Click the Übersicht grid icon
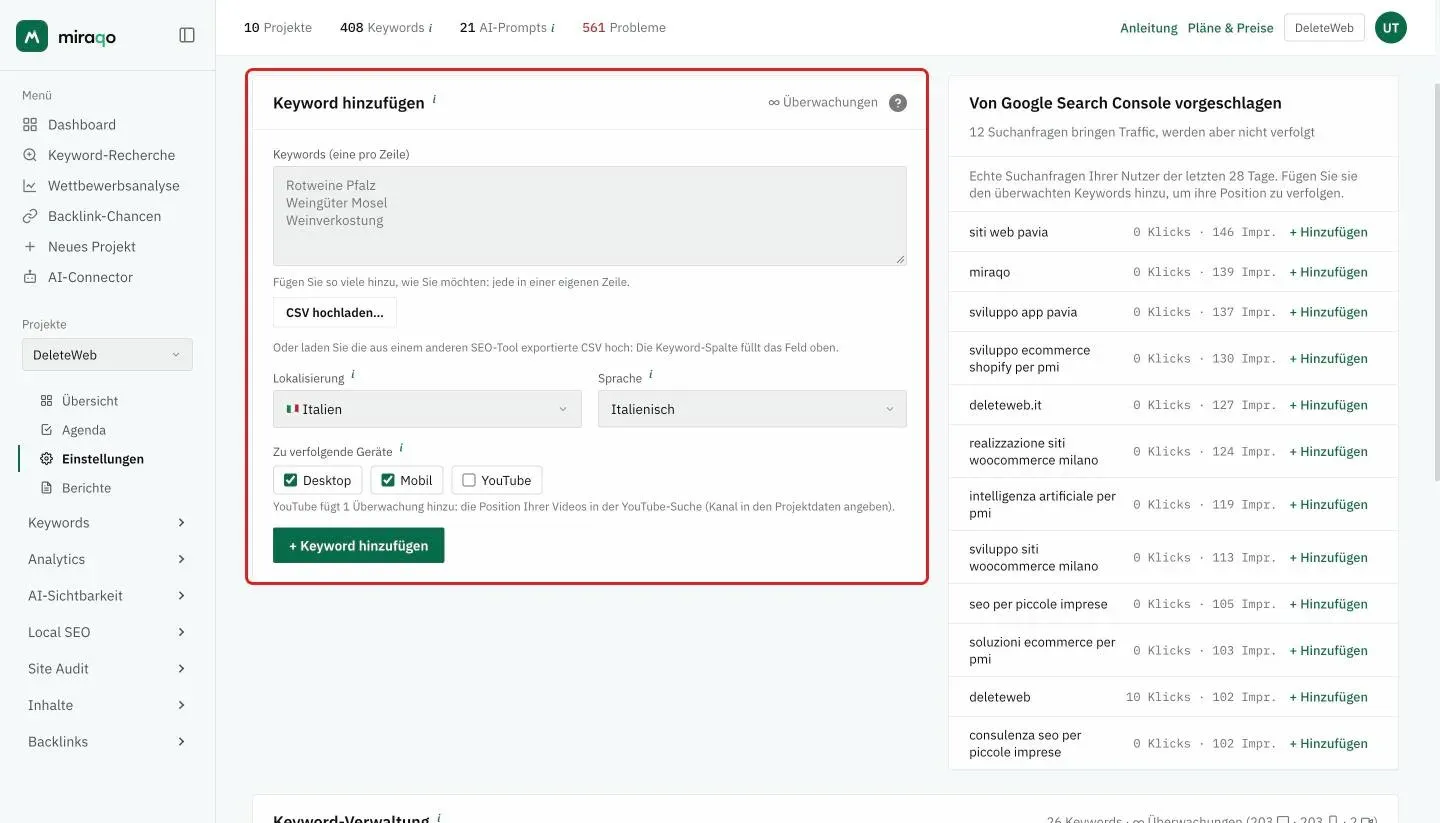Screen dimensions: 1440x823 (x=46, y=401)
